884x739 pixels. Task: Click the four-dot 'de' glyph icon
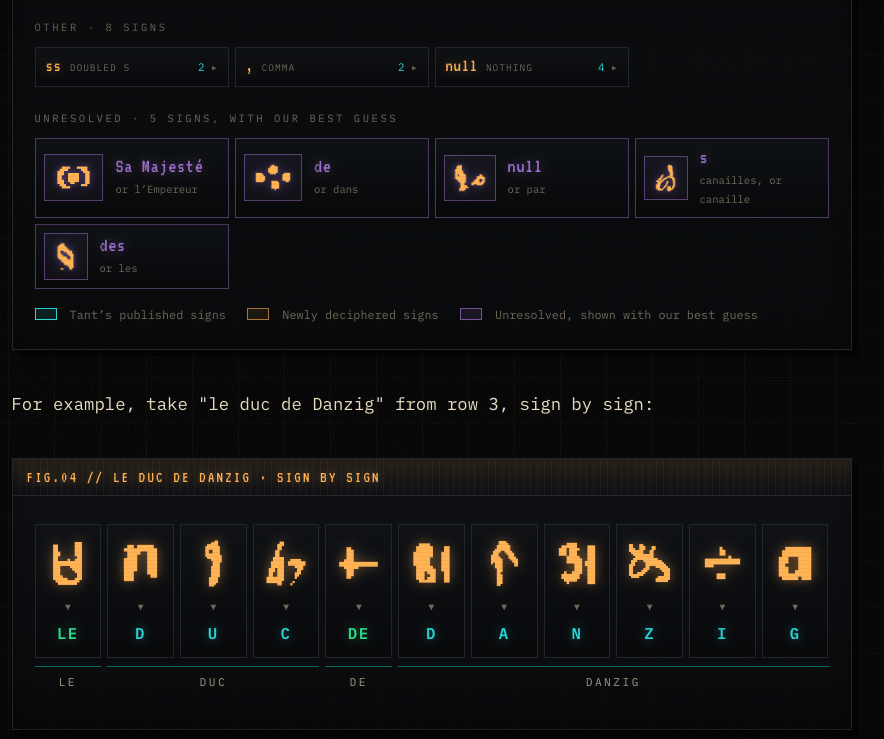[x=273, y=178]
